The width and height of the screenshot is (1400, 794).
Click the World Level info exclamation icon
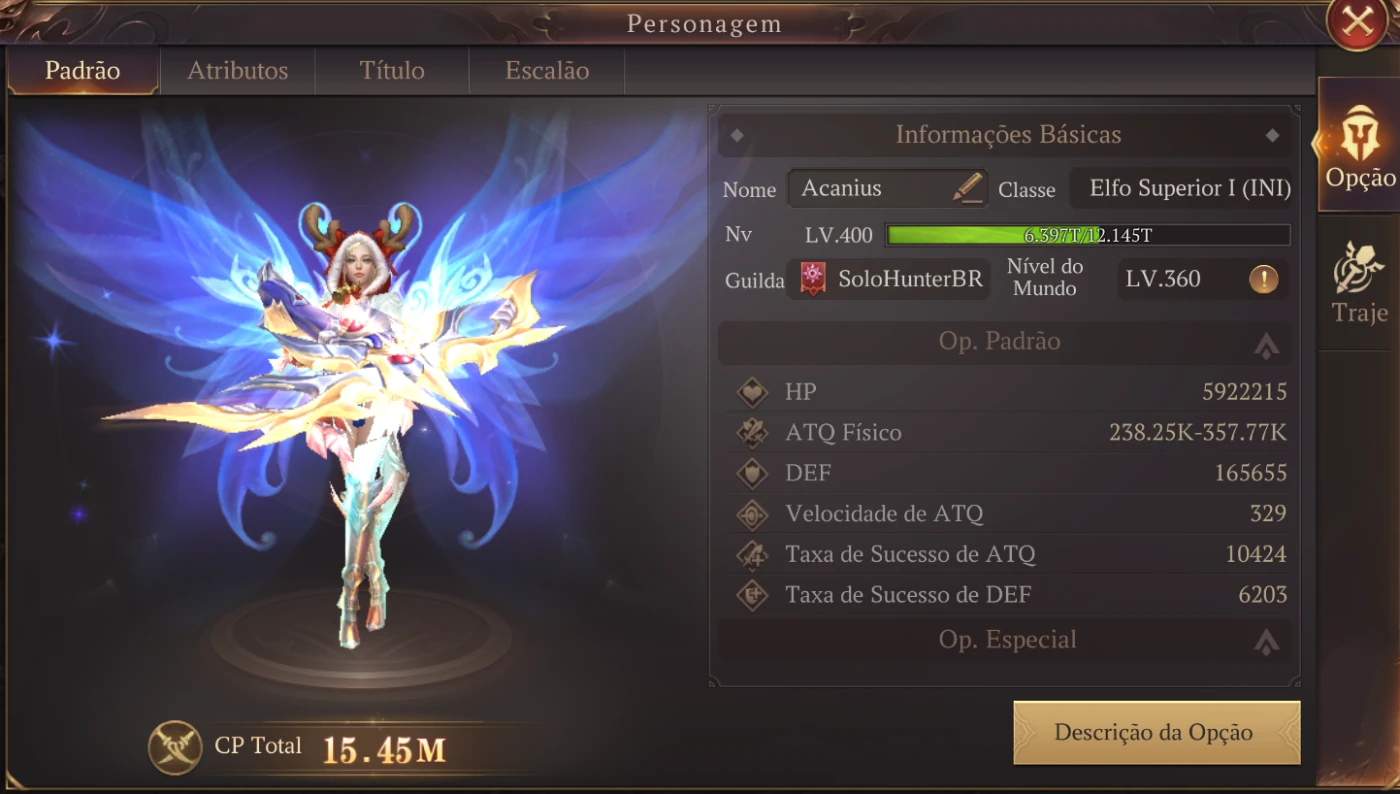[1263, 279]
